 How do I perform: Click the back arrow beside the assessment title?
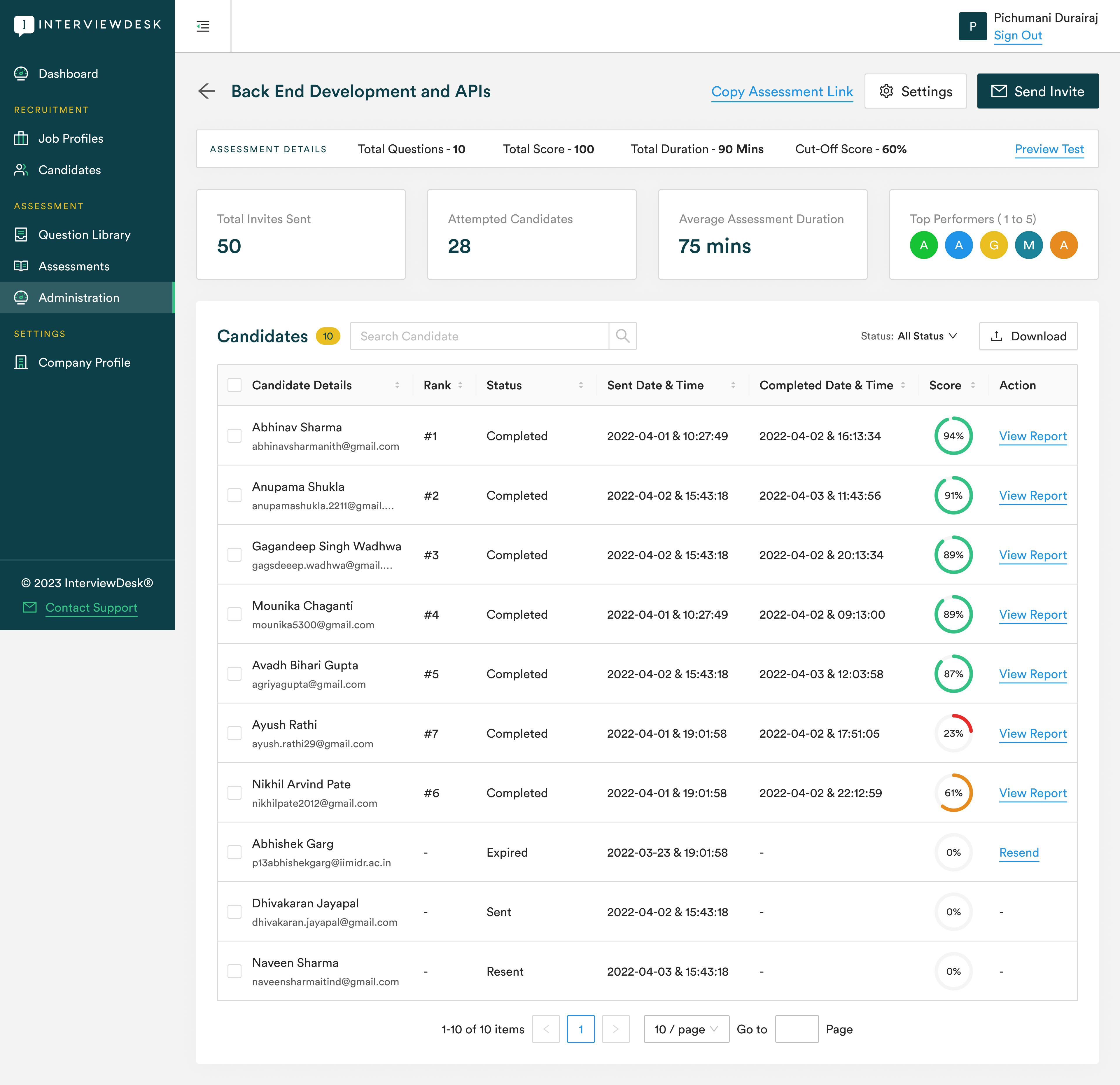tap(206, 91)
